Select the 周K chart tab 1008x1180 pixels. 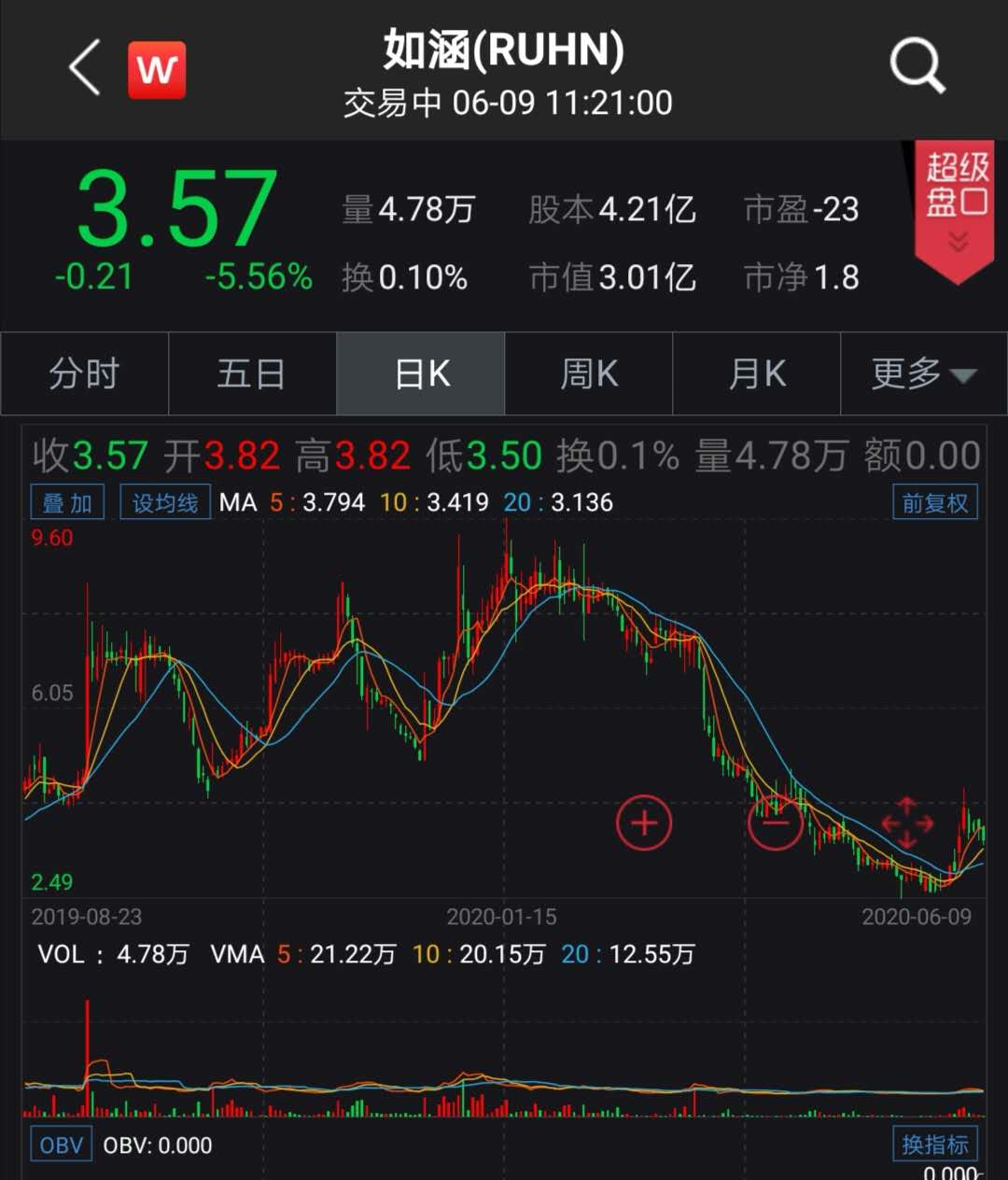[589, 374]
